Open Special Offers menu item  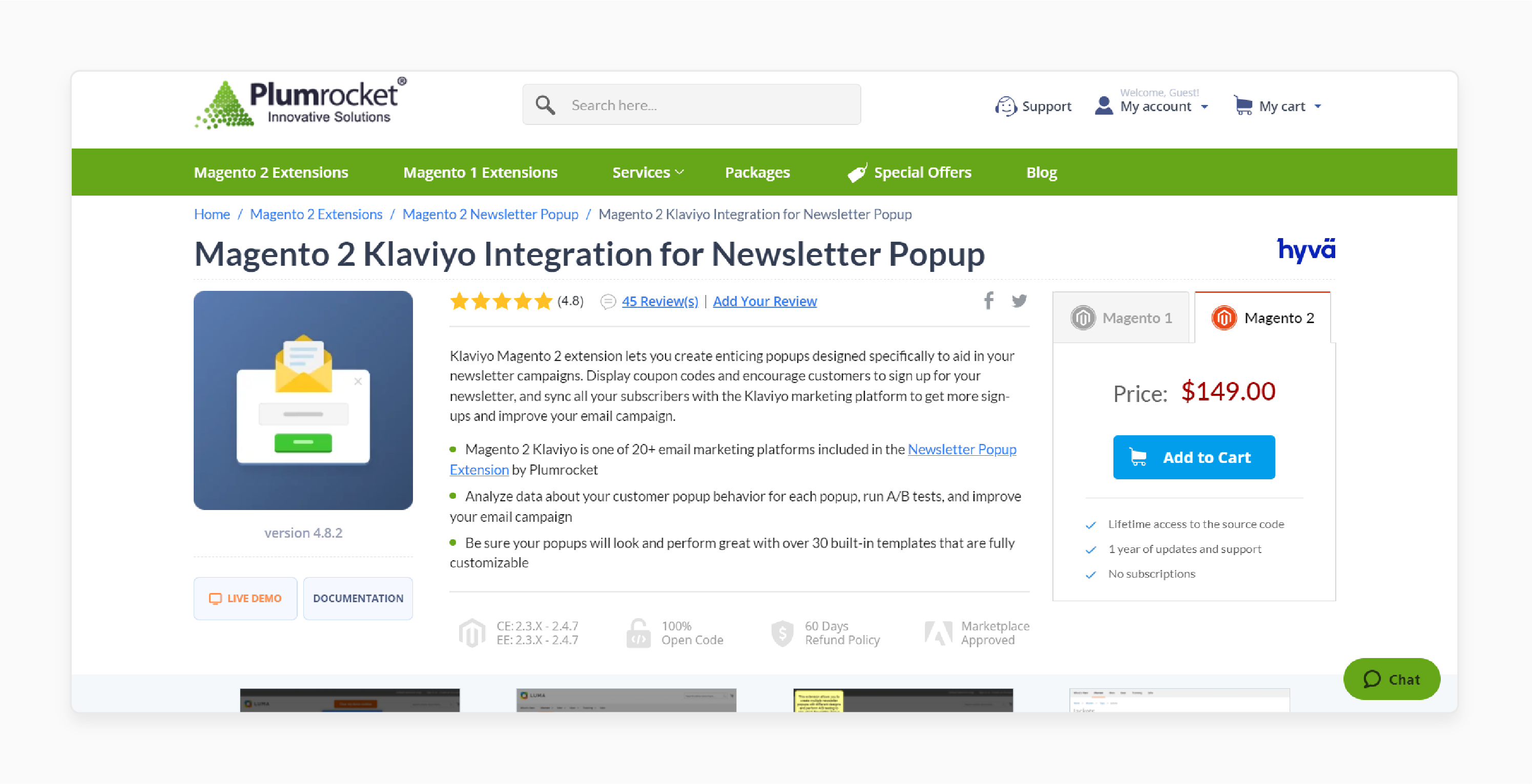pyautogui.click(x=909, y=173)
